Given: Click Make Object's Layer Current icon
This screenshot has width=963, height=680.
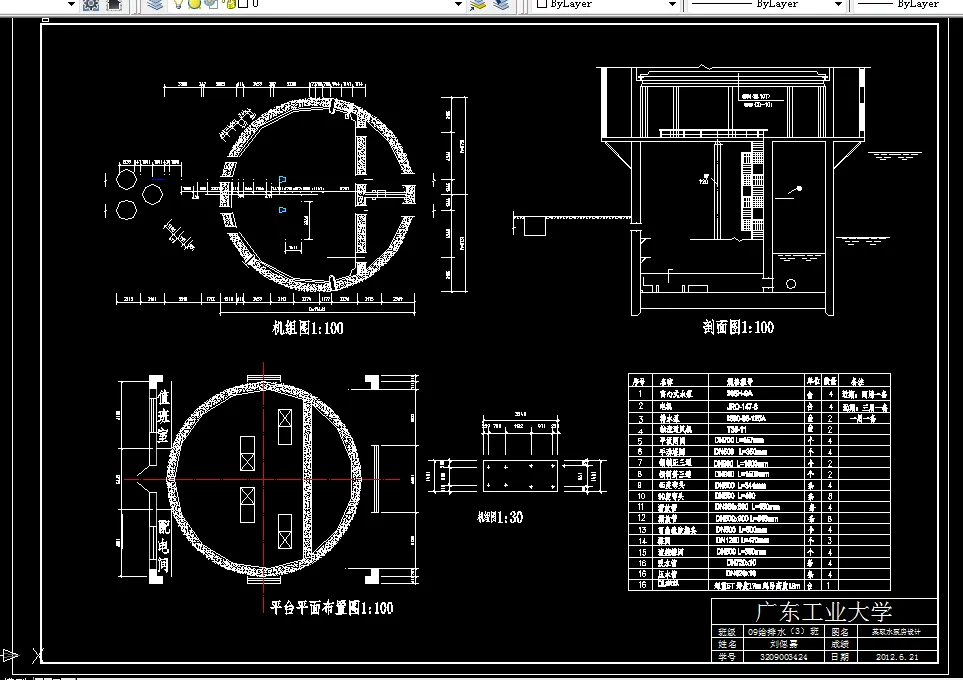Looking at the screenshot, I should pyautogui.click(x=478, y=4).
